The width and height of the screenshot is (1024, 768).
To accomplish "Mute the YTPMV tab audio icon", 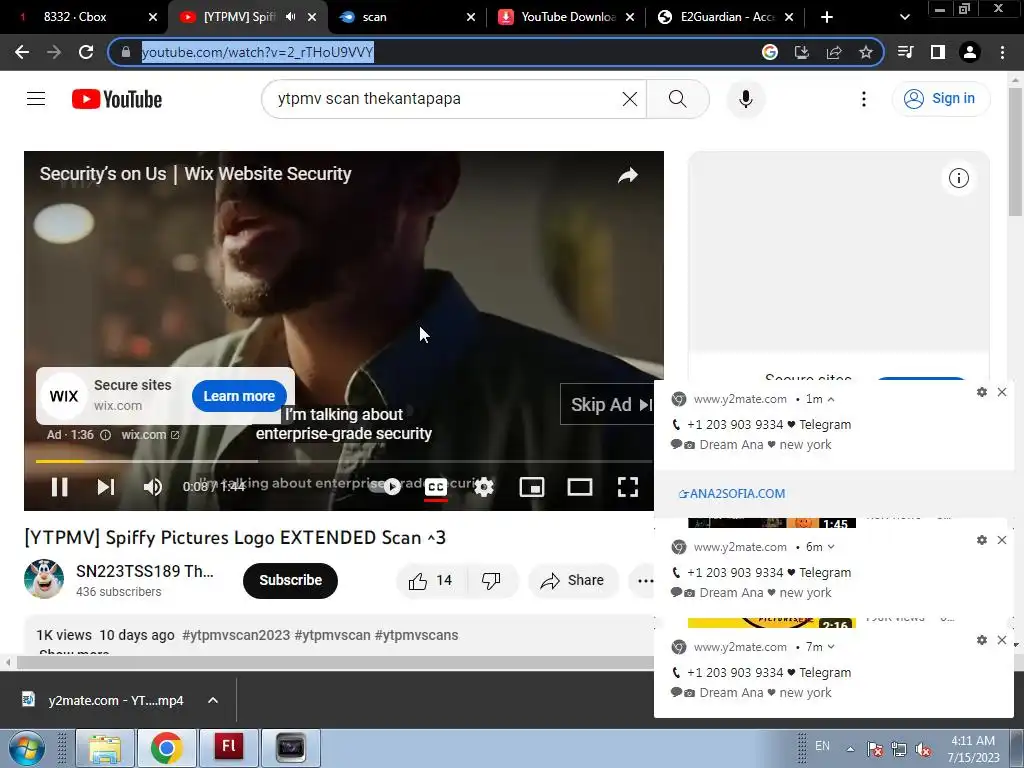I will (291, 17).
